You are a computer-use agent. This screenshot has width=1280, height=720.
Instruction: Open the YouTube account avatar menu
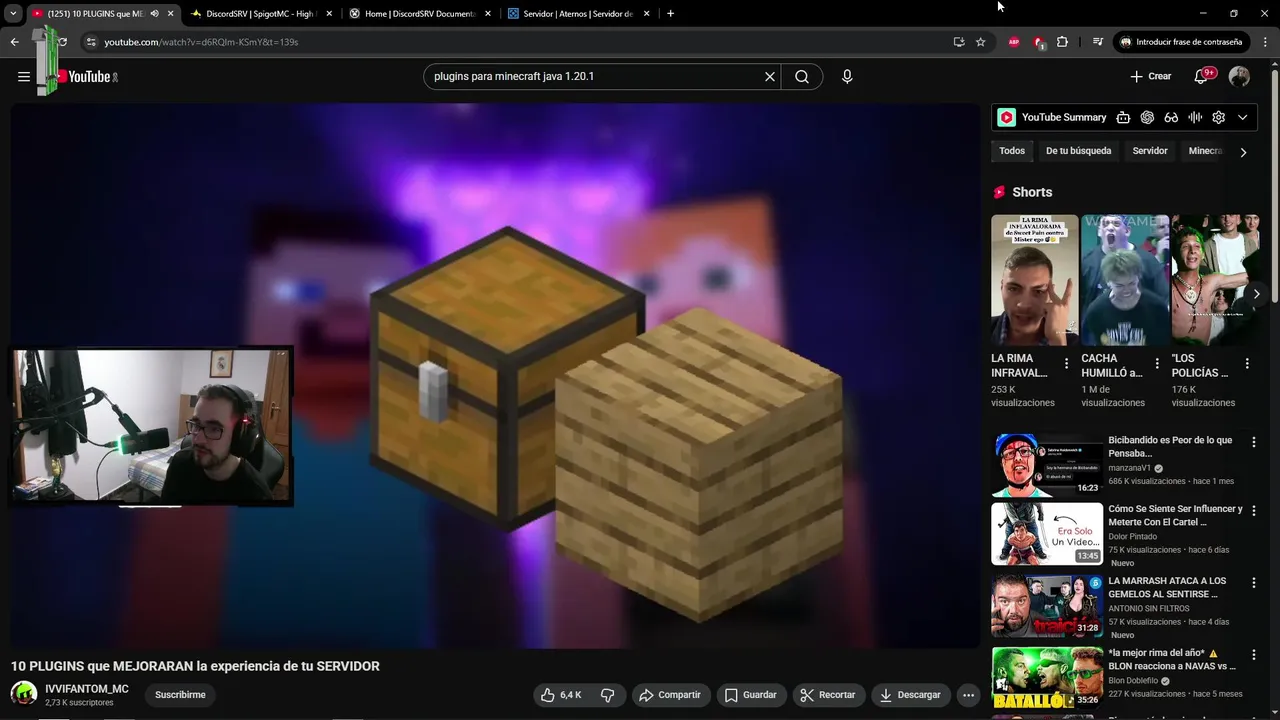[x=1239, y=77]
